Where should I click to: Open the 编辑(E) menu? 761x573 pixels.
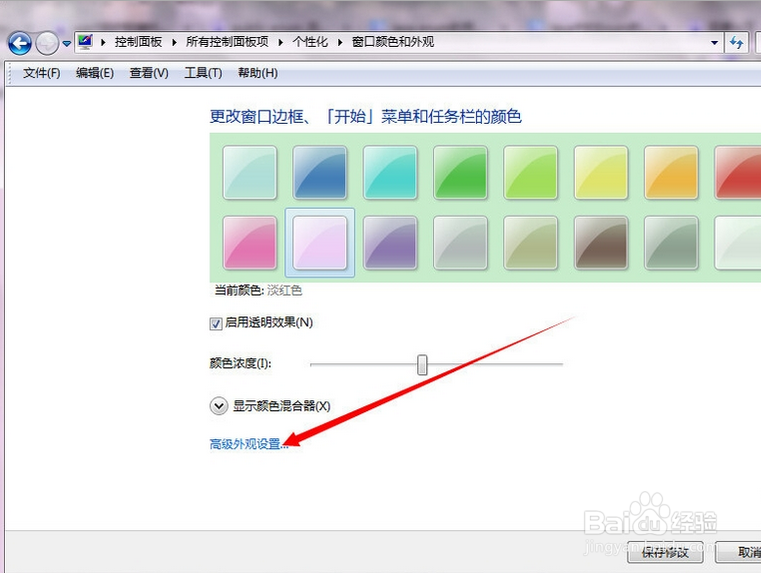[x=95, y=73]
